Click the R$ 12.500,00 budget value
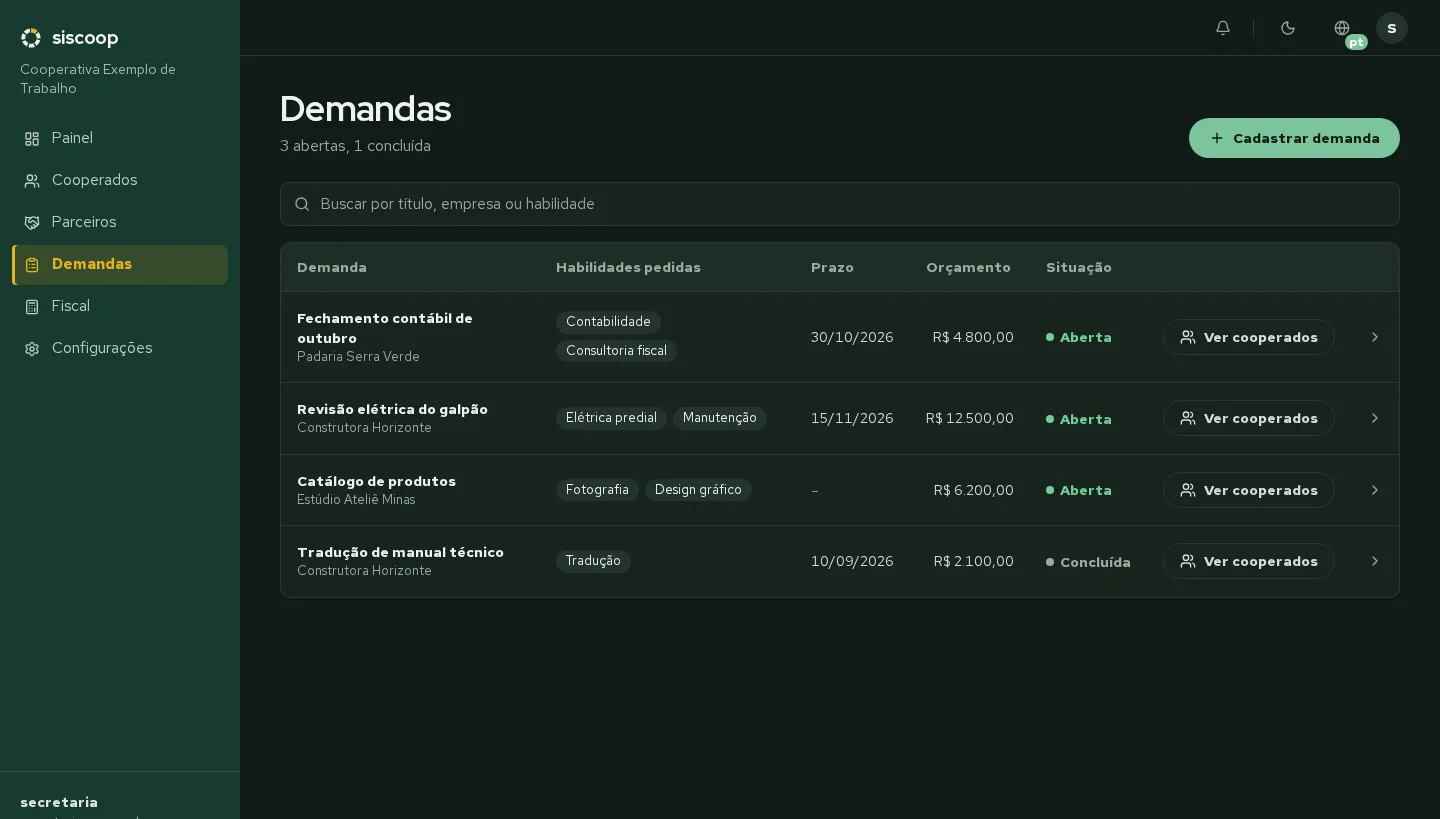This screenshot has height=819, width=1440. tap(970, 418)
